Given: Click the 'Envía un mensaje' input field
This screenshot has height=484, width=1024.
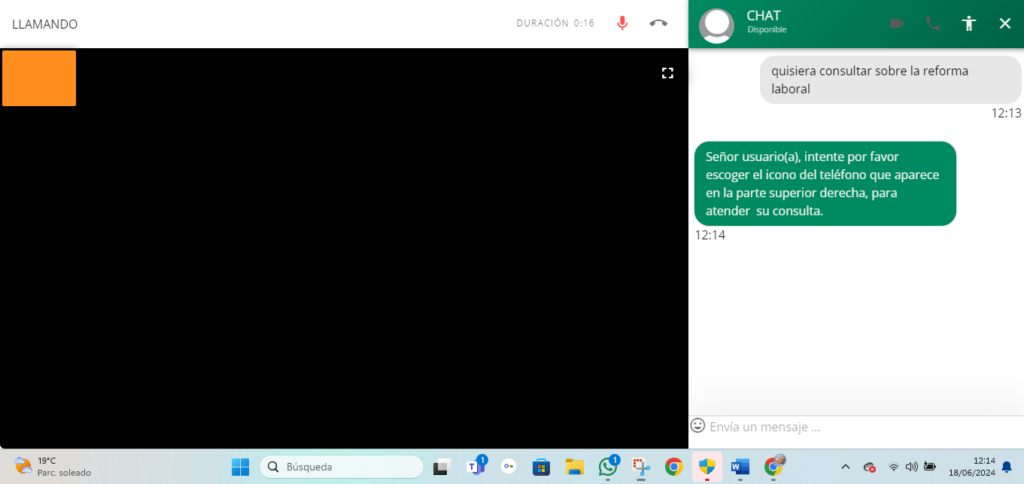Looking at the screenshot, I should coord(863,427).
